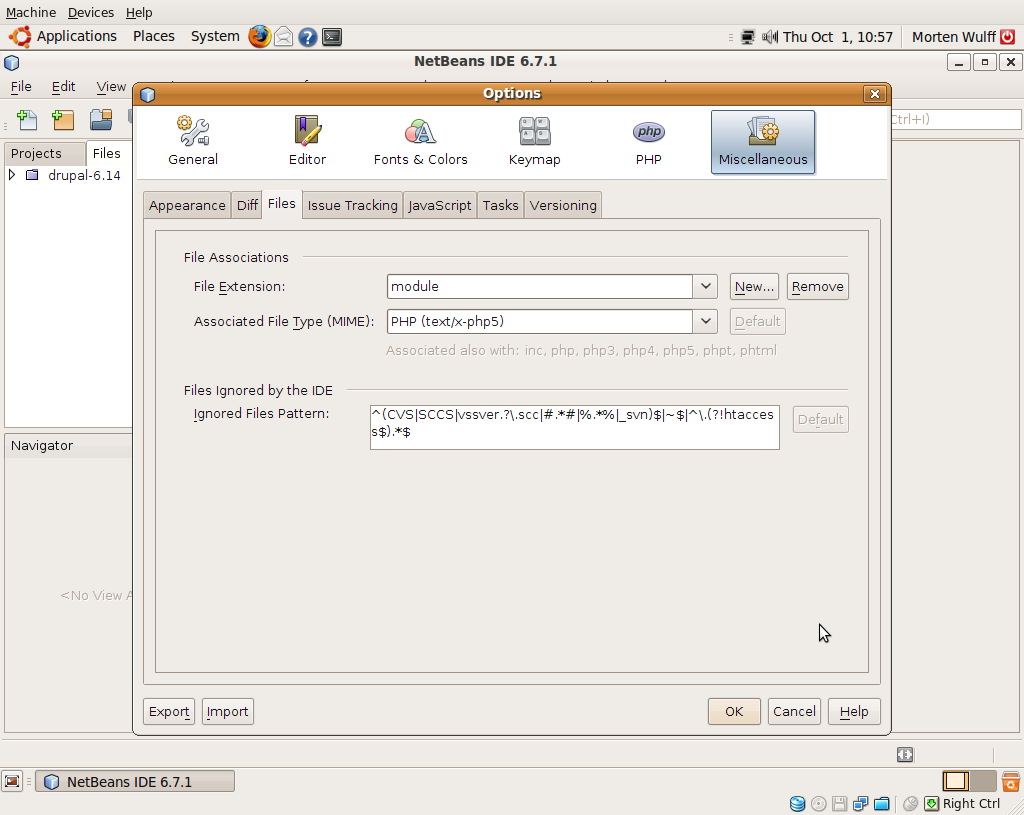
Task: Click the Open Project toolbar icon
Action: (101, 120)
